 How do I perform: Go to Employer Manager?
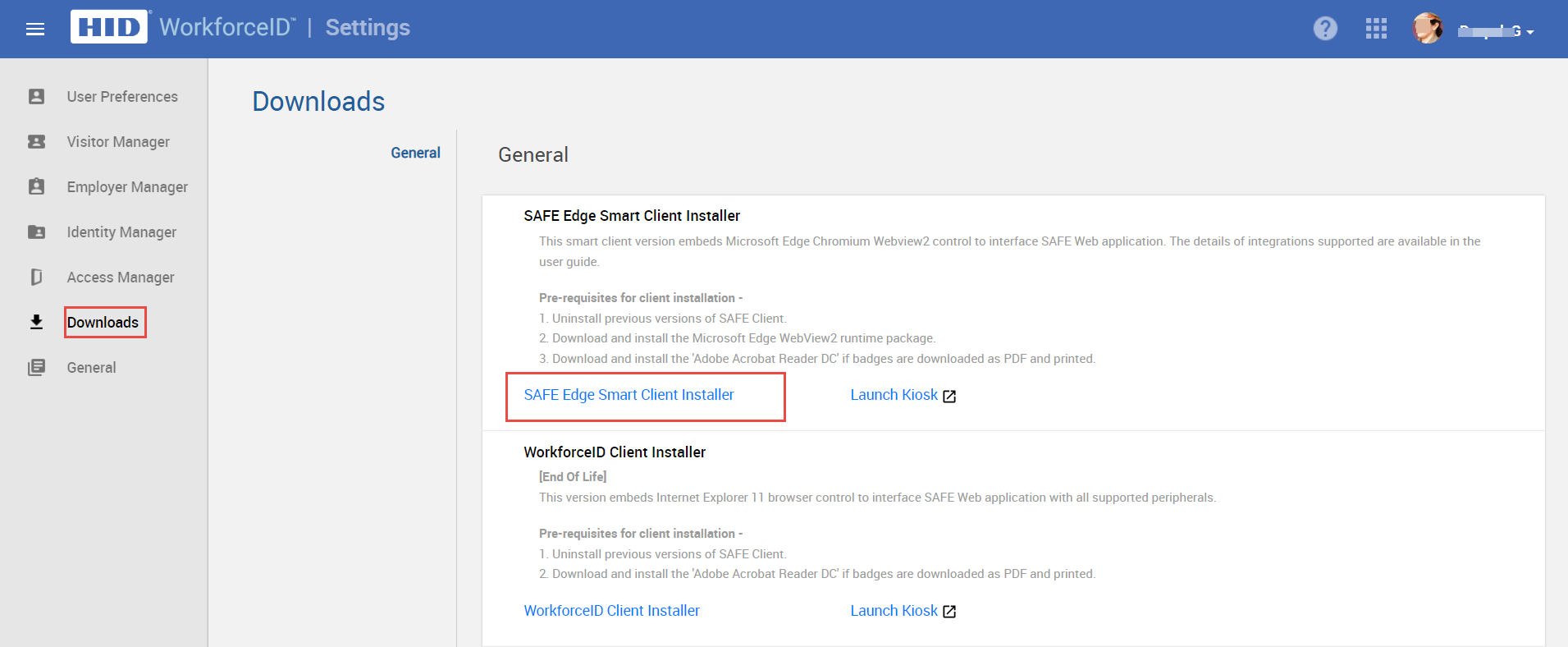point(127,187)
